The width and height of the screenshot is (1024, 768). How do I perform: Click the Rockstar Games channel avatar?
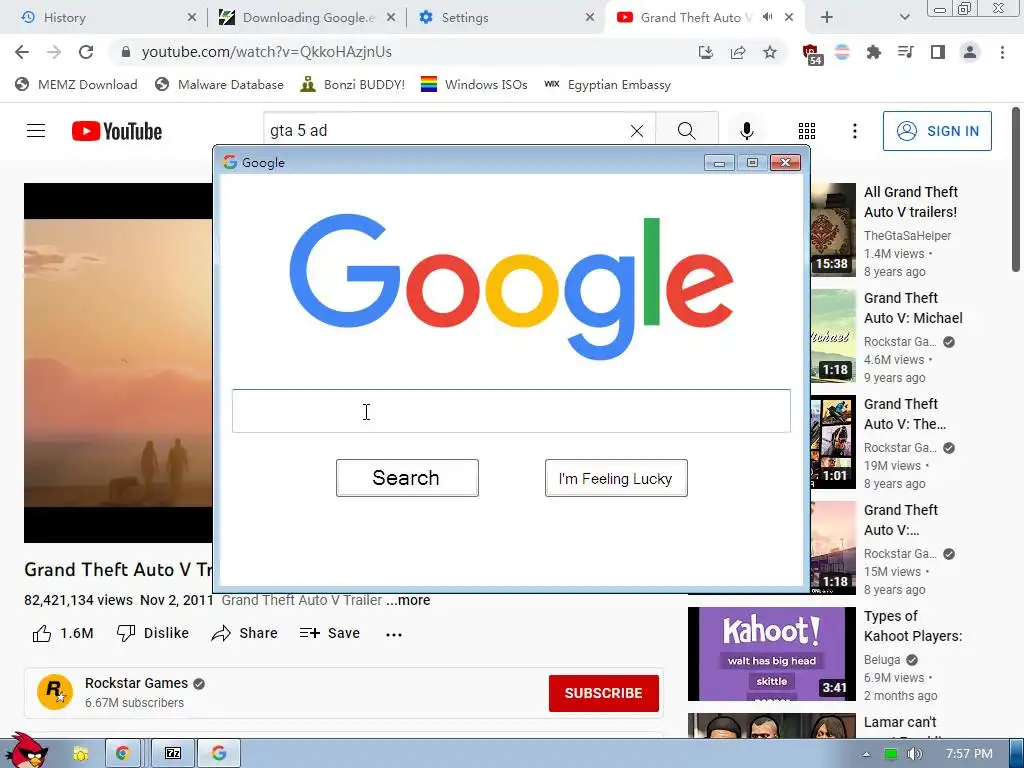click(x=54, y=692)
